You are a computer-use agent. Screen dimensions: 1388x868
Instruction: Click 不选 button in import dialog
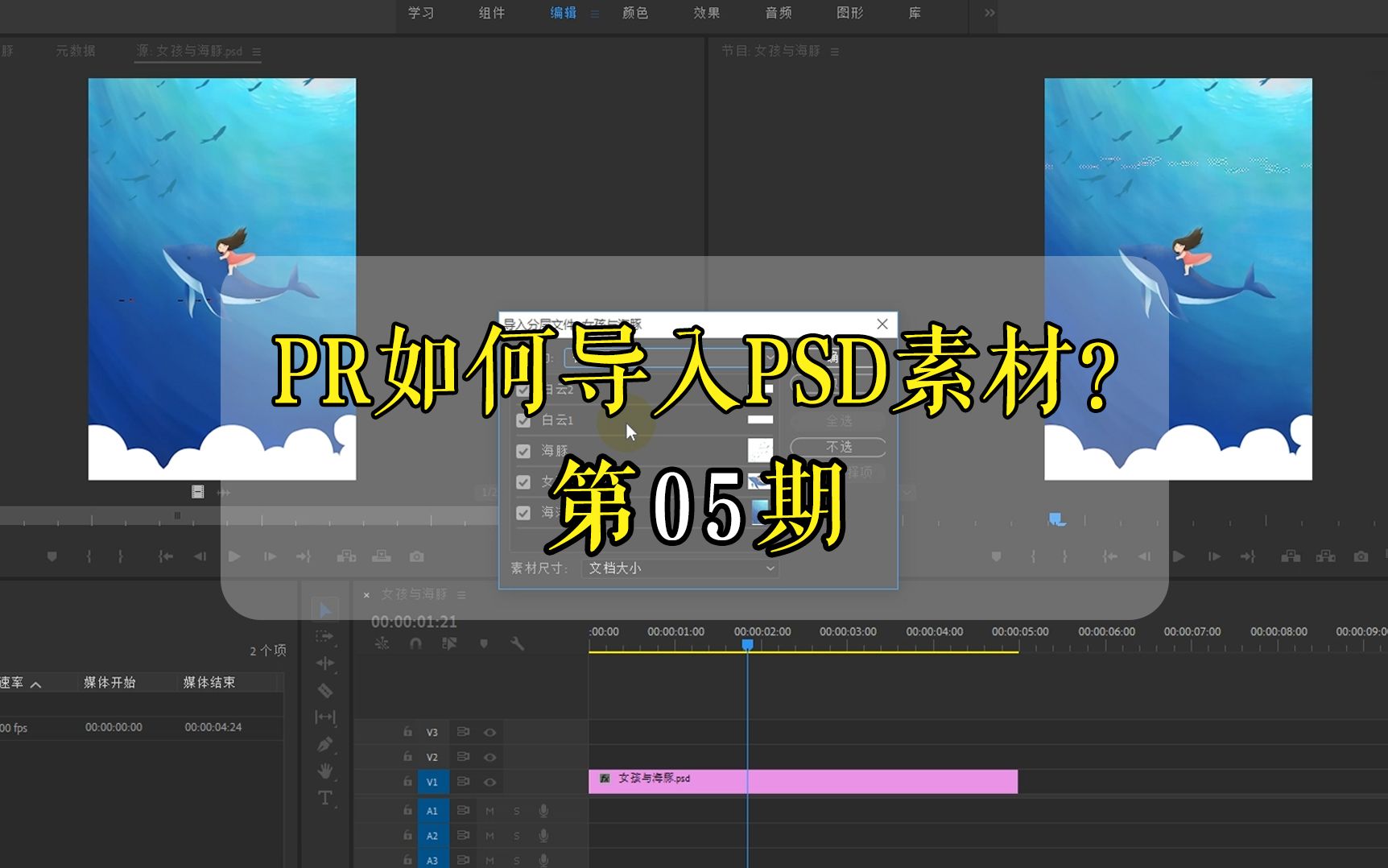click(838, 447)
